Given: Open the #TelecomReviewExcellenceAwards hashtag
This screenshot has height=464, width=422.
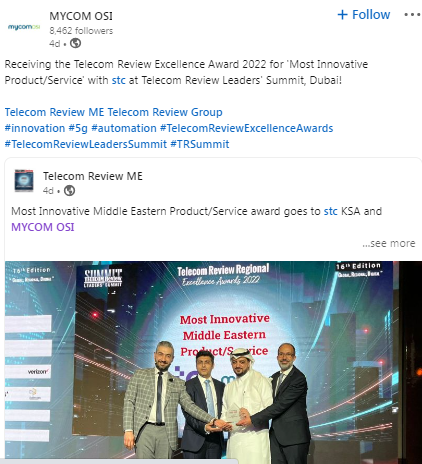Looking at the screenshot, I should click(246, 128).
